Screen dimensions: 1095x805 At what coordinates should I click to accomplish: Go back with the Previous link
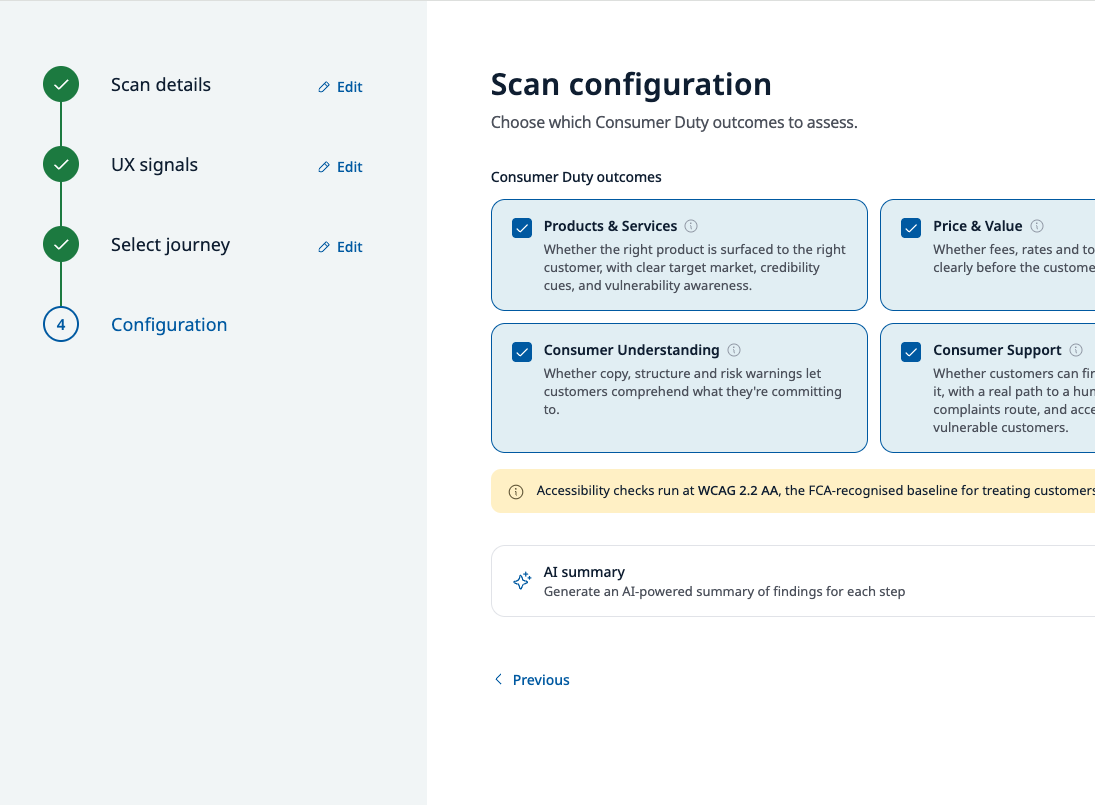tap(531, 680)
